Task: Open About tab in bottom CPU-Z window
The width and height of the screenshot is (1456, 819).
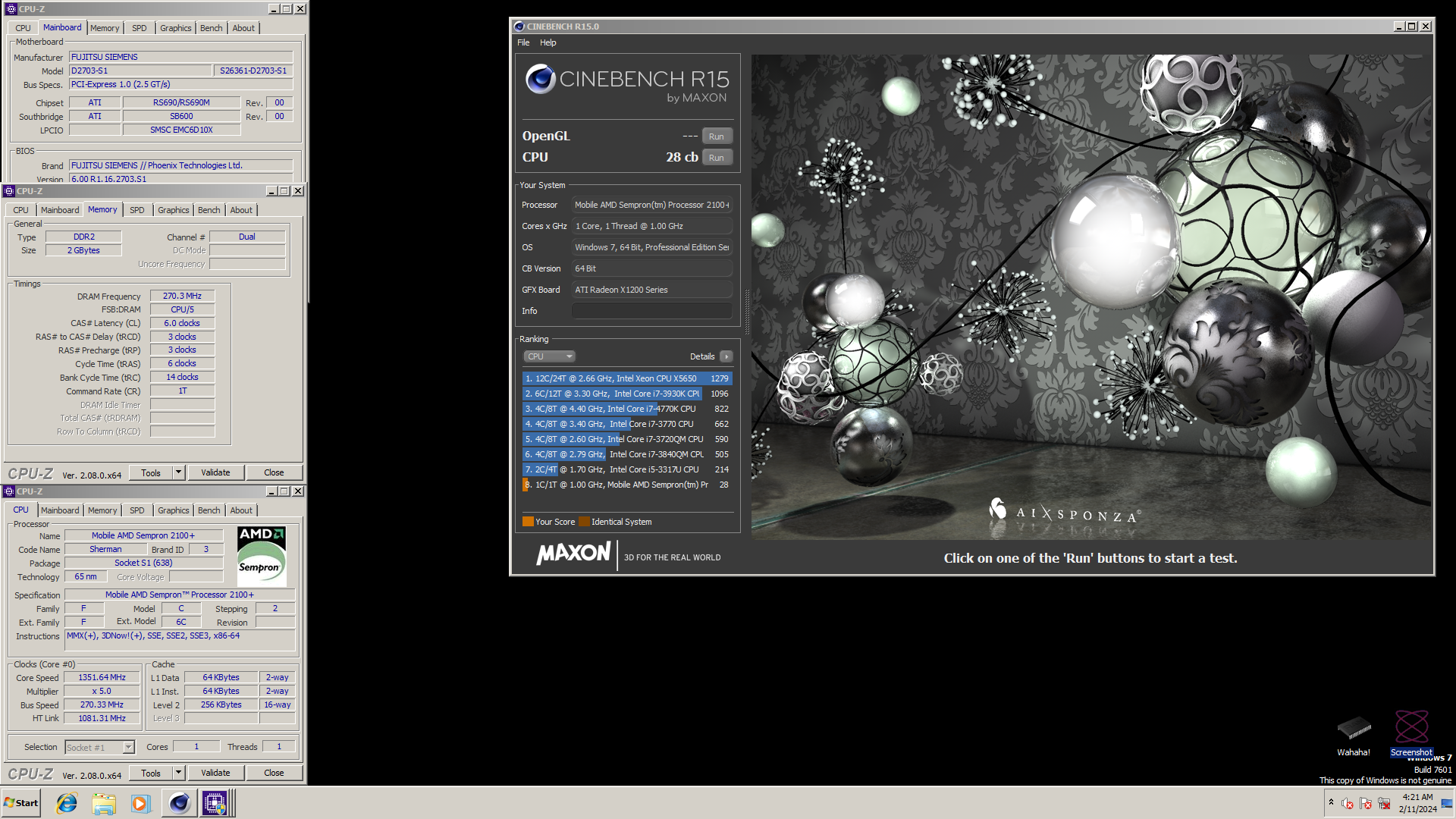Action: pos(241,510)
